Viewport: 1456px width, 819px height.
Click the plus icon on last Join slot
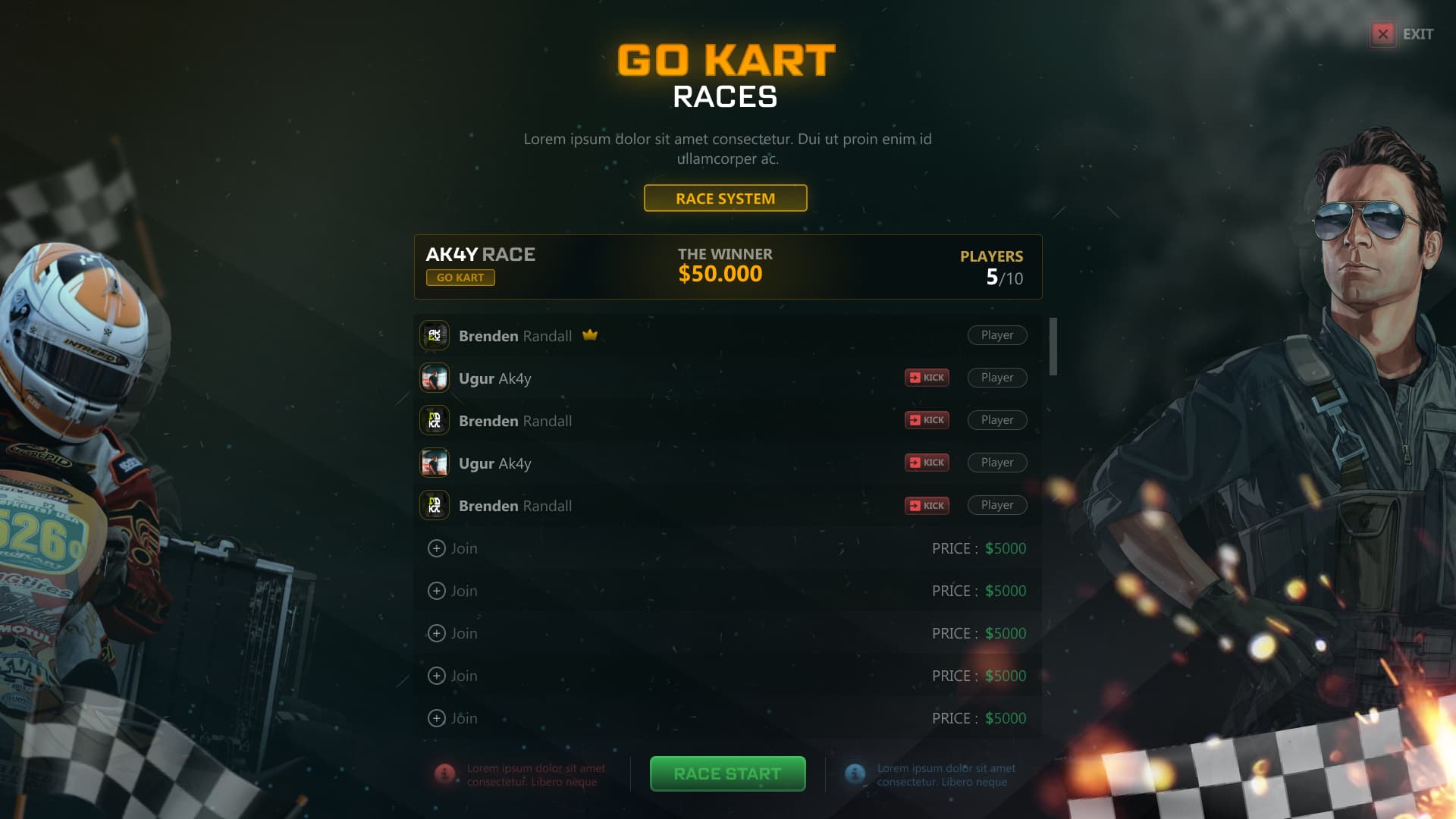pyautogui.click(x=437, y=718)
